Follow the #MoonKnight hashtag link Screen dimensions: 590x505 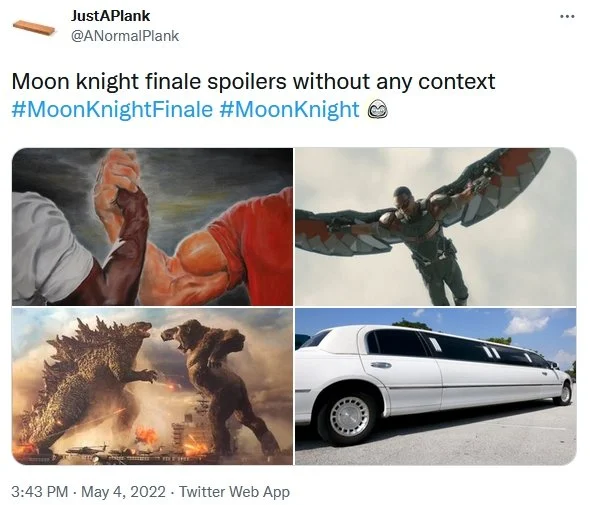(x=289, y=110)
